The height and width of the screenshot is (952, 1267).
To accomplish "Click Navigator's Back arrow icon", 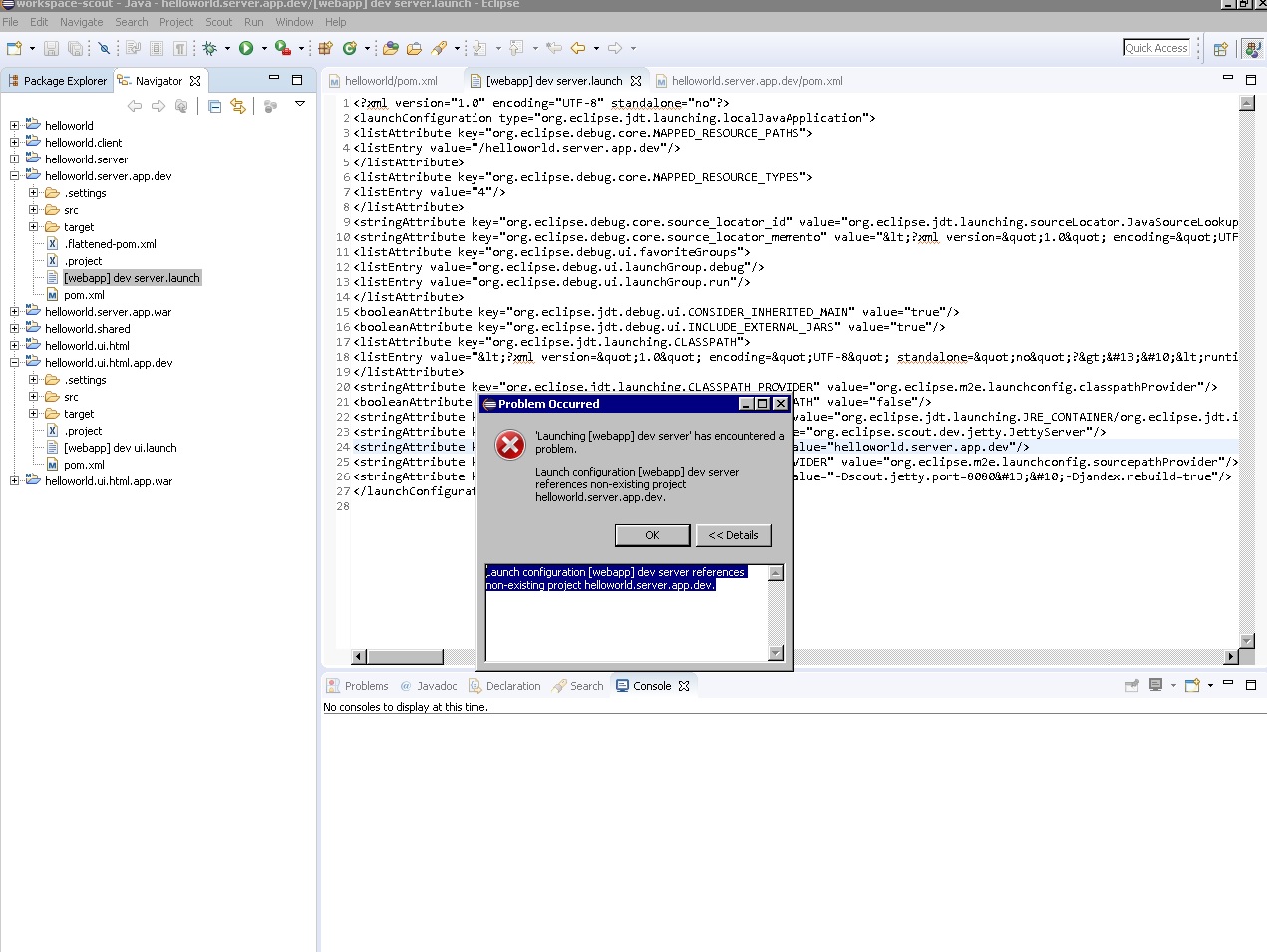I will (x=135, y=106).
